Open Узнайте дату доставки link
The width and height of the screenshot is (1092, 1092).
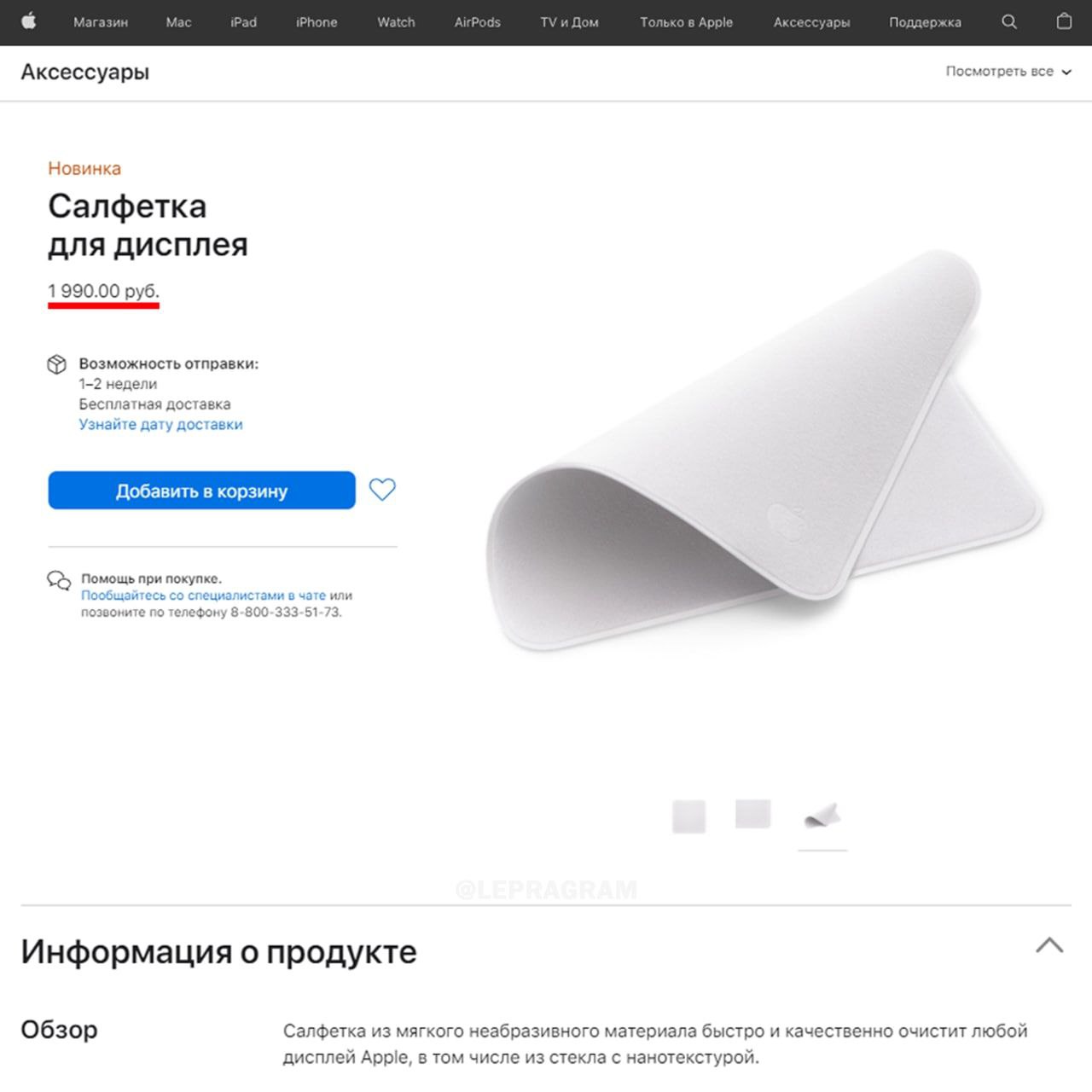[x=161, y=424]
